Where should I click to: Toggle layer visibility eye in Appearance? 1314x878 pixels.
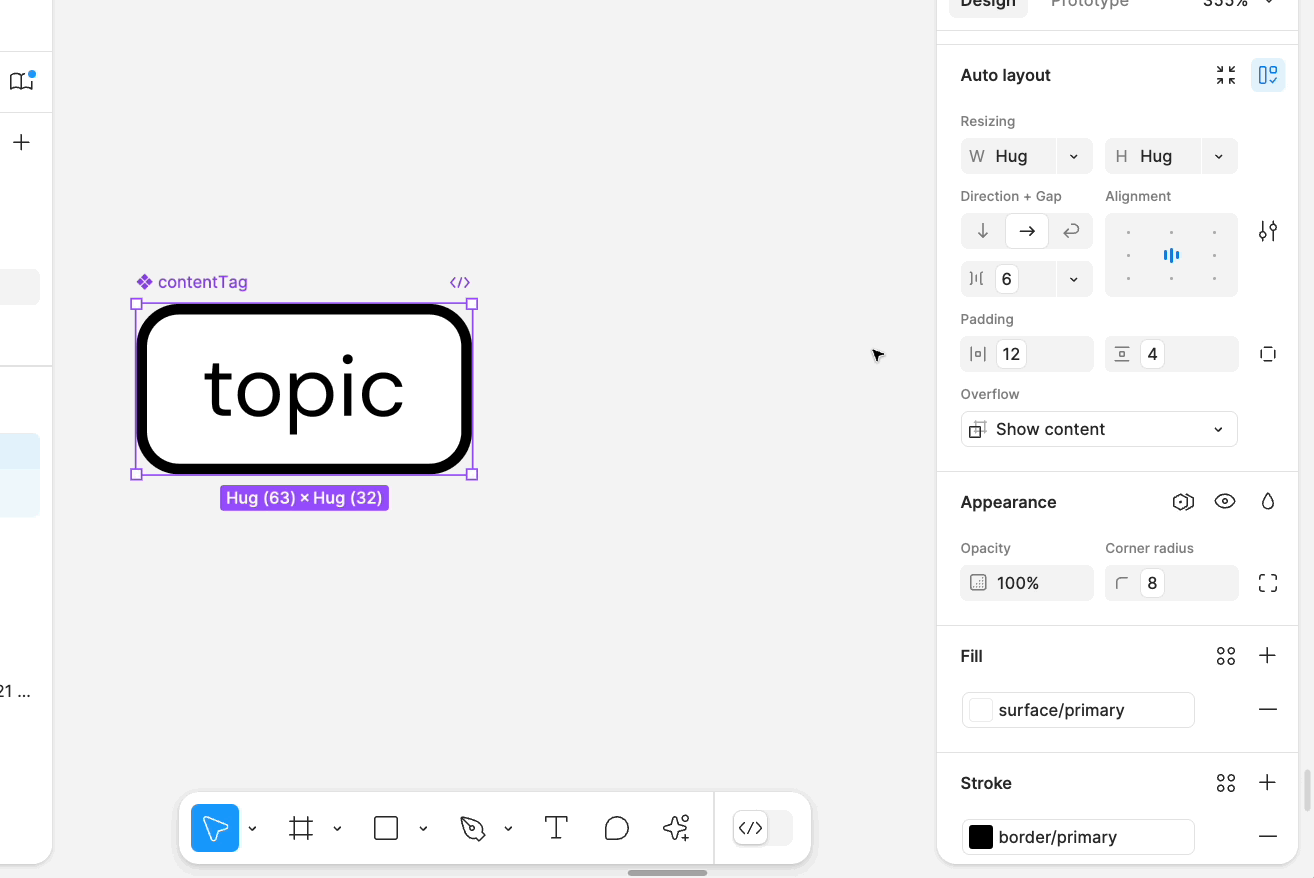1225,502
